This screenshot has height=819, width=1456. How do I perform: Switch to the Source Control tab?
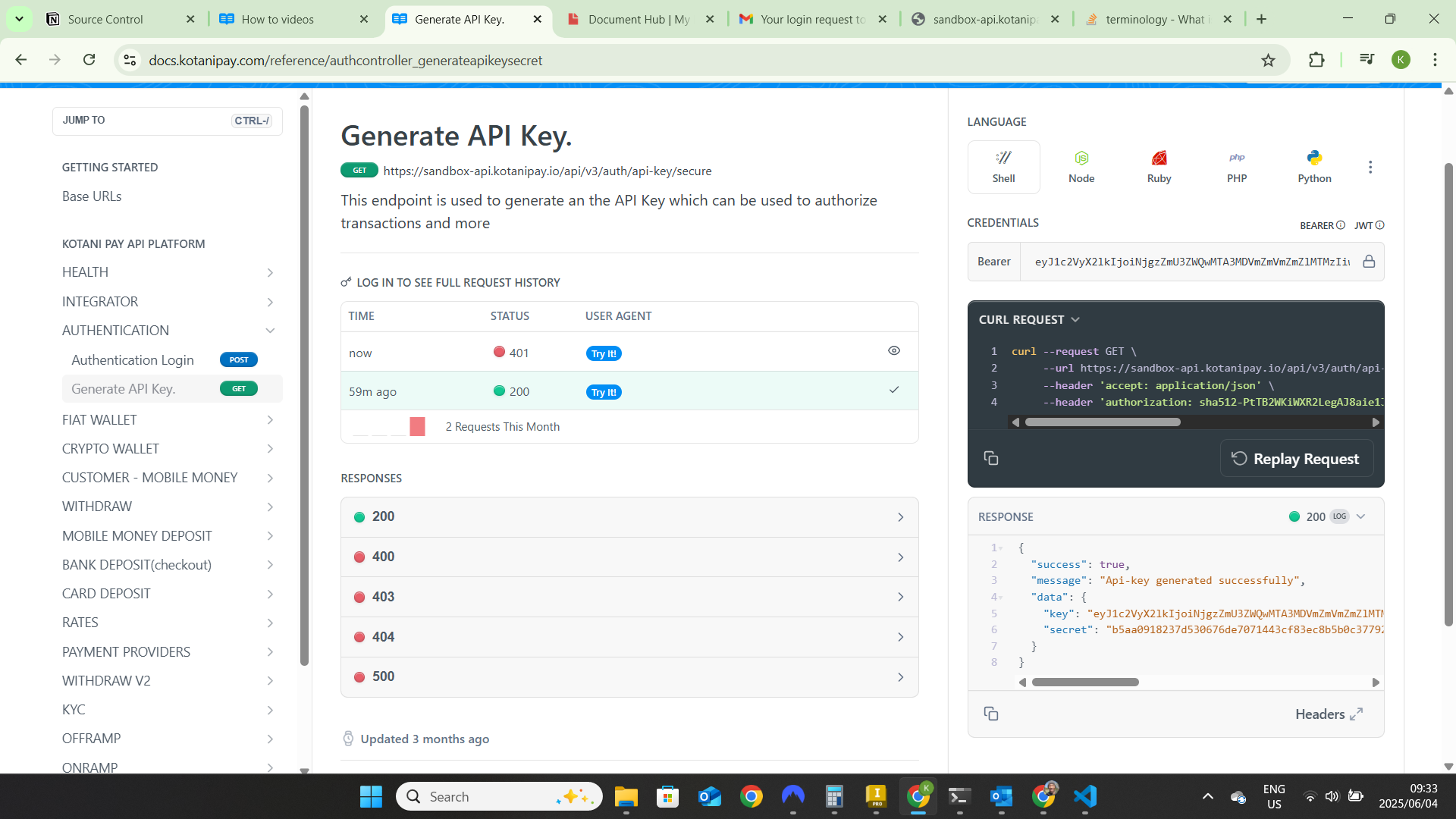point(120,19)
